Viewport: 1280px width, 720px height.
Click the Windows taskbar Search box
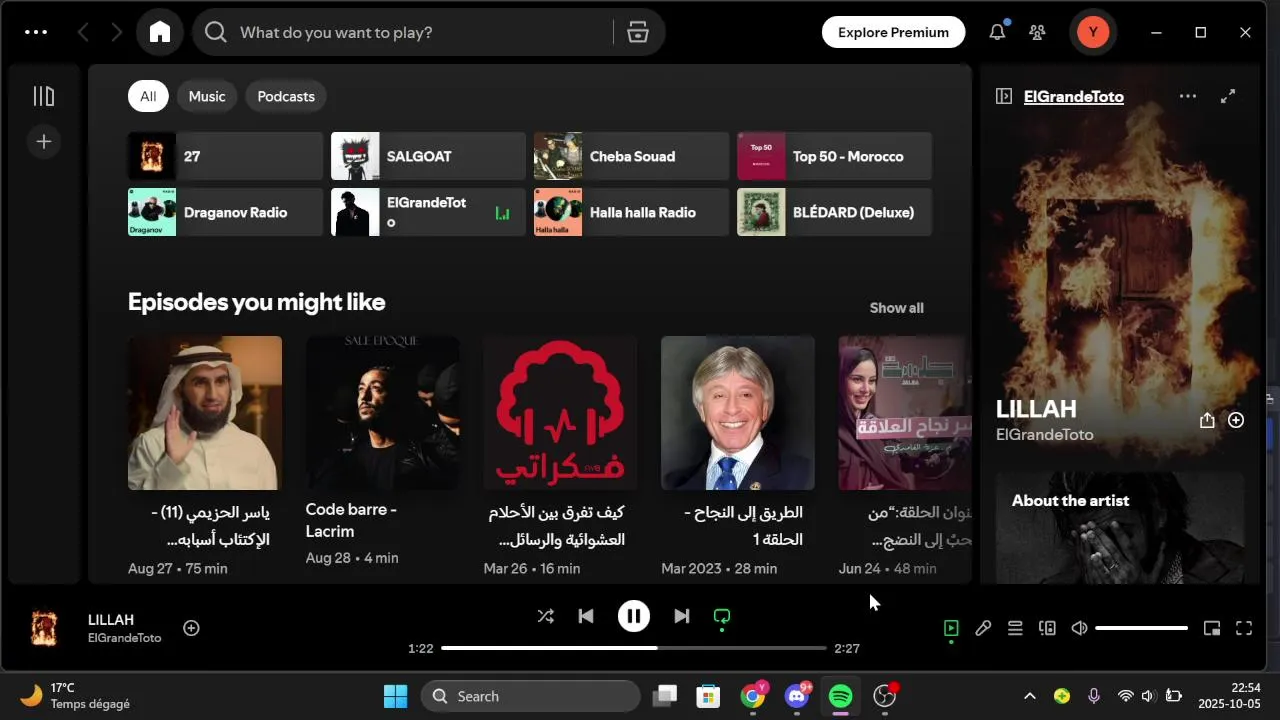click(x=530, y=696)
